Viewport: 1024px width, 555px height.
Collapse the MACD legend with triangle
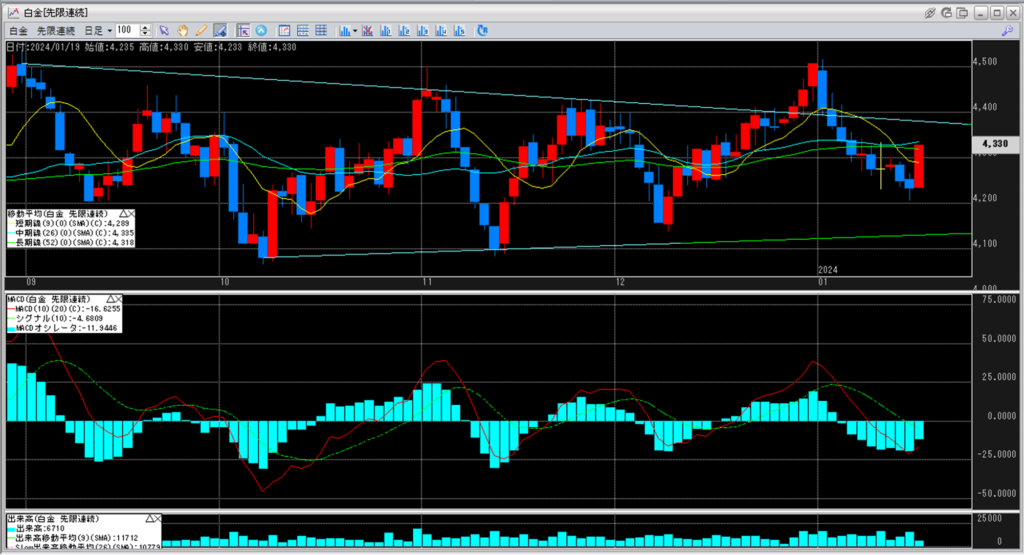click(x=110, y=299)
